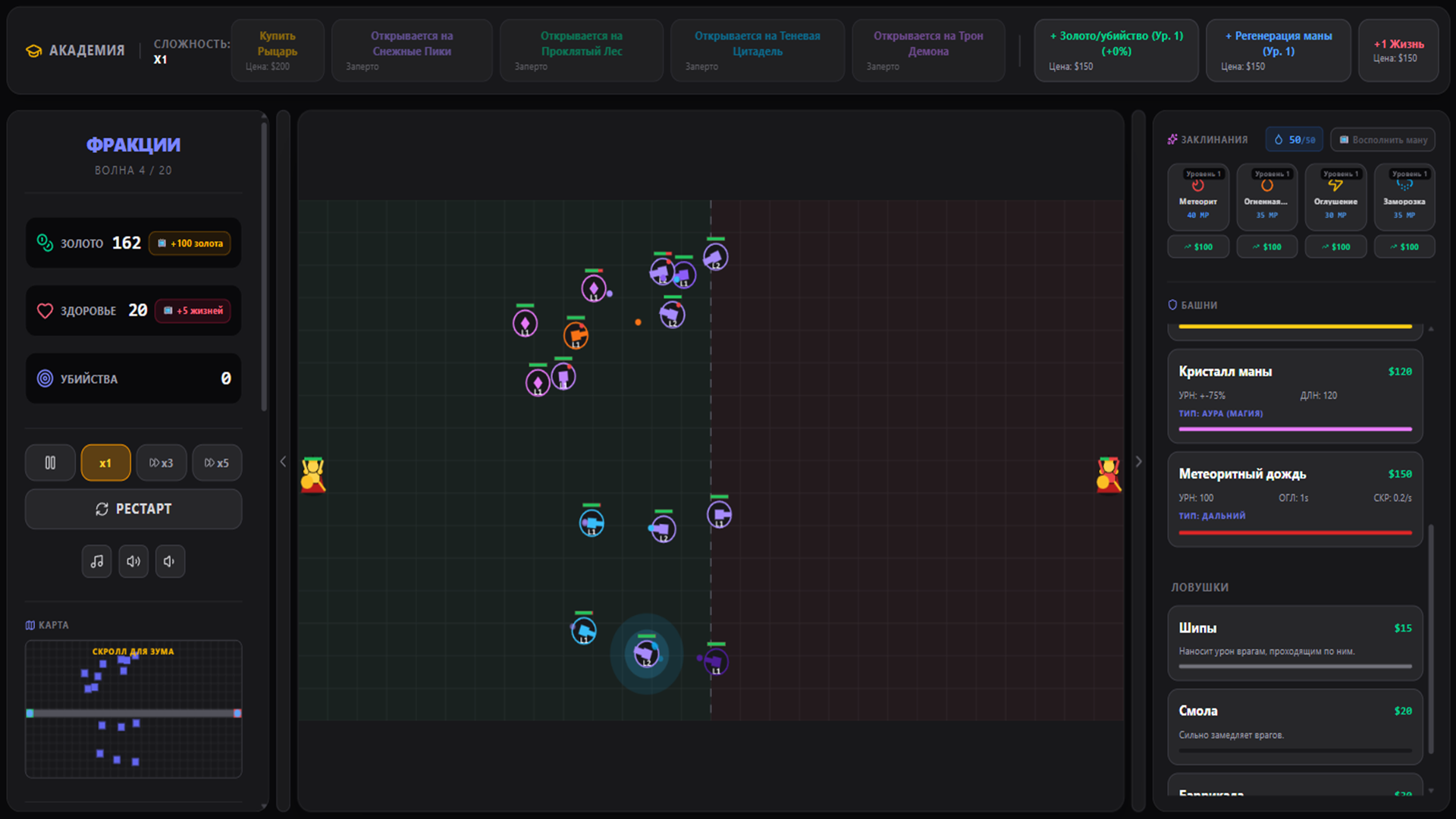The width and height of the screenshot is (1456, 819).
Task: Select the Кристалл маны tower card
Action: click(x=1294, y=395)
